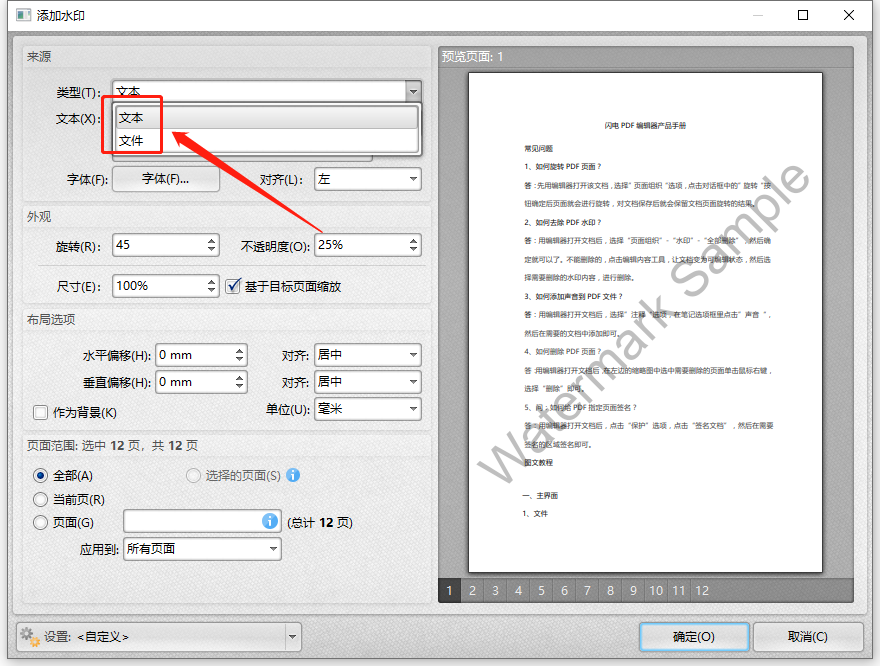Select 文本 option in type dropdown list
This screenshot has width=880, height=666.
[267, 118]
